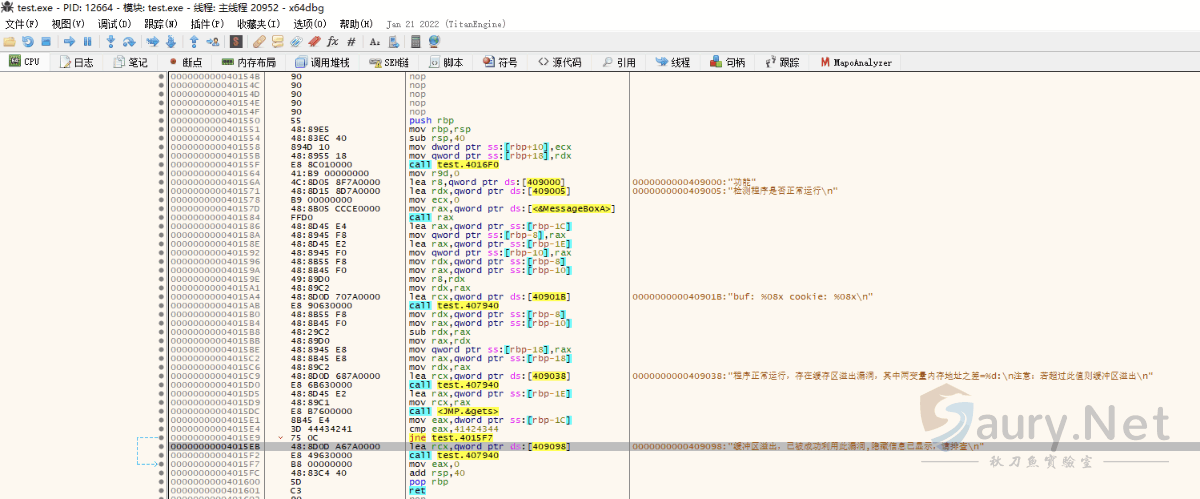Toggle breakpoint dot at address 0000000000401550
The image size is (1200, 499).
pyautogui.click(x=162, y=120)
